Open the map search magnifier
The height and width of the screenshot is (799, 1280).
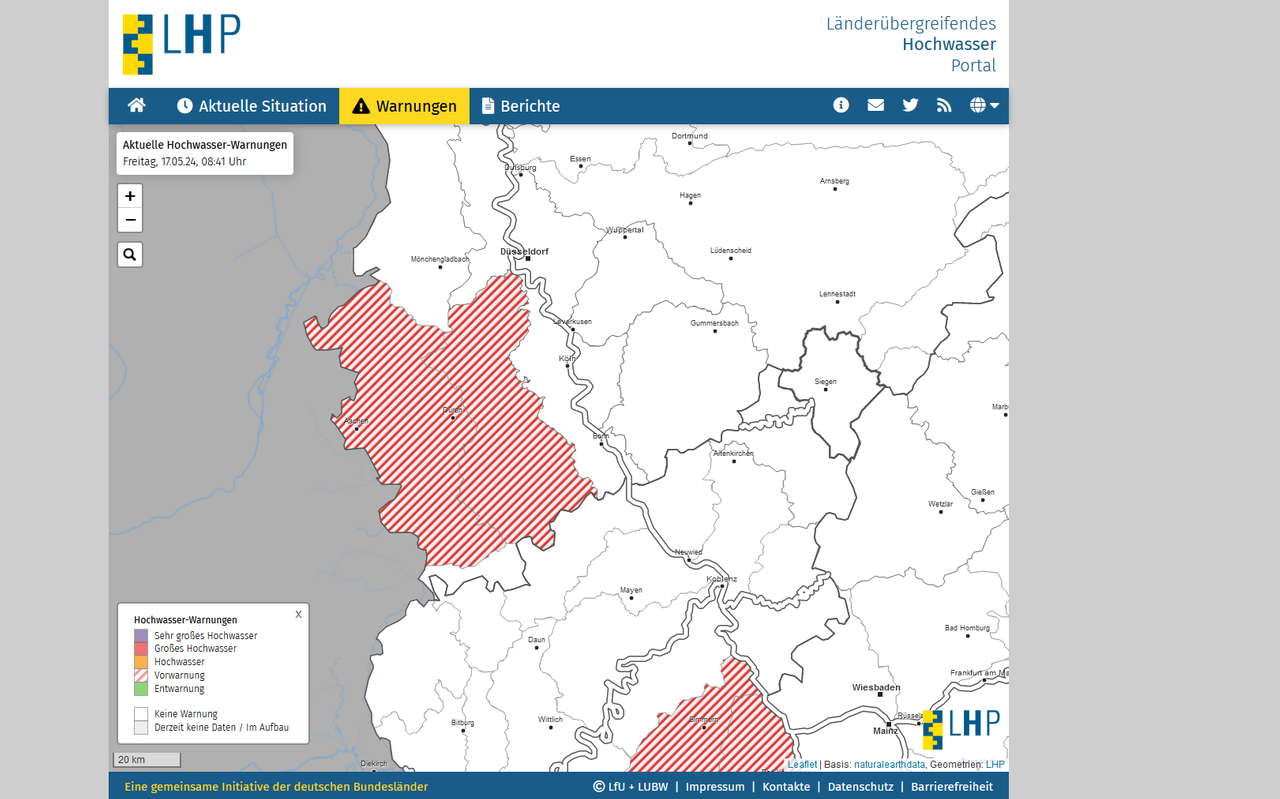click(130, 255)
